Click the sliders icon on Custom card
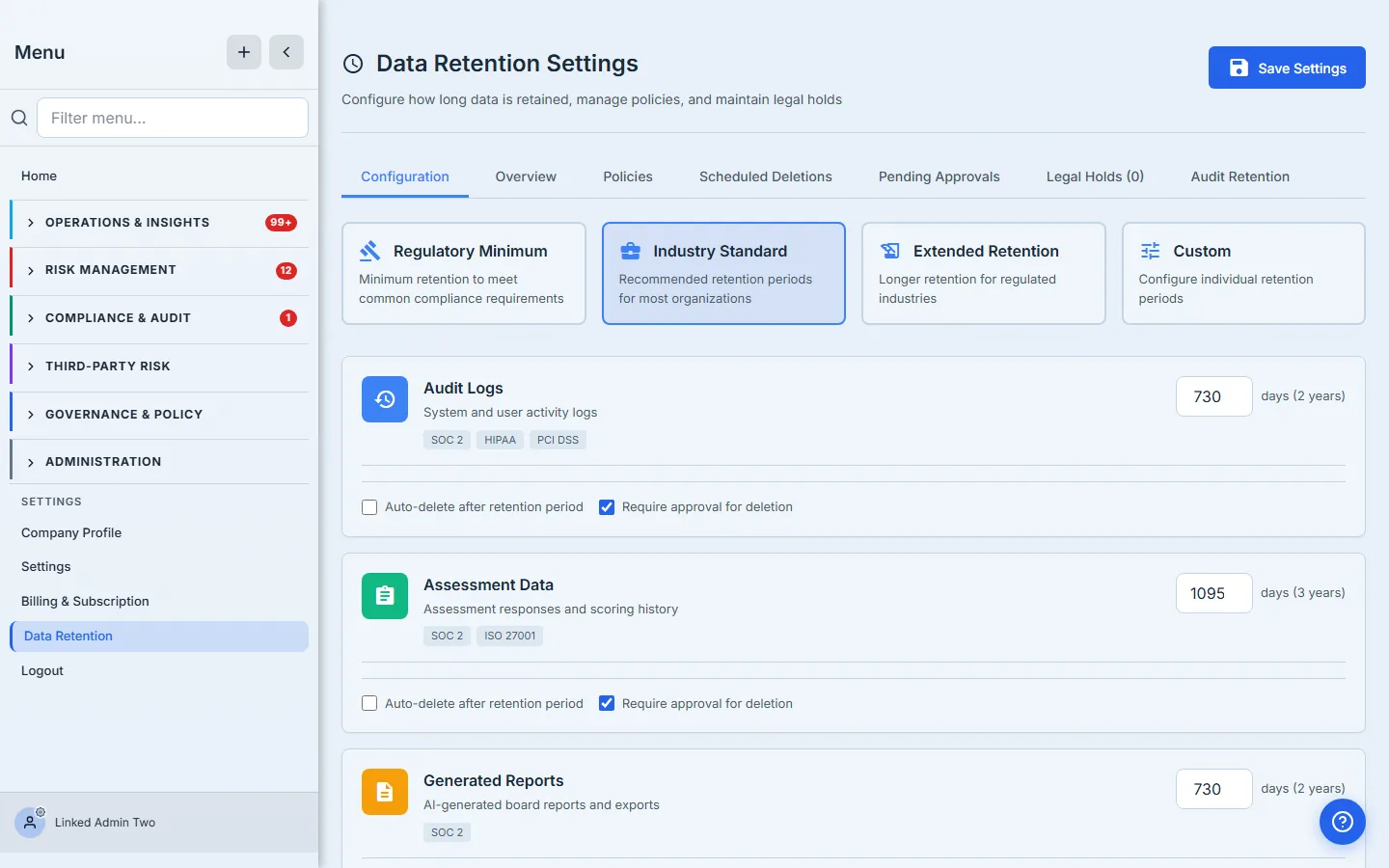Image resolution: width=1389 pixels, height=868 pixels. [1150, 251]
